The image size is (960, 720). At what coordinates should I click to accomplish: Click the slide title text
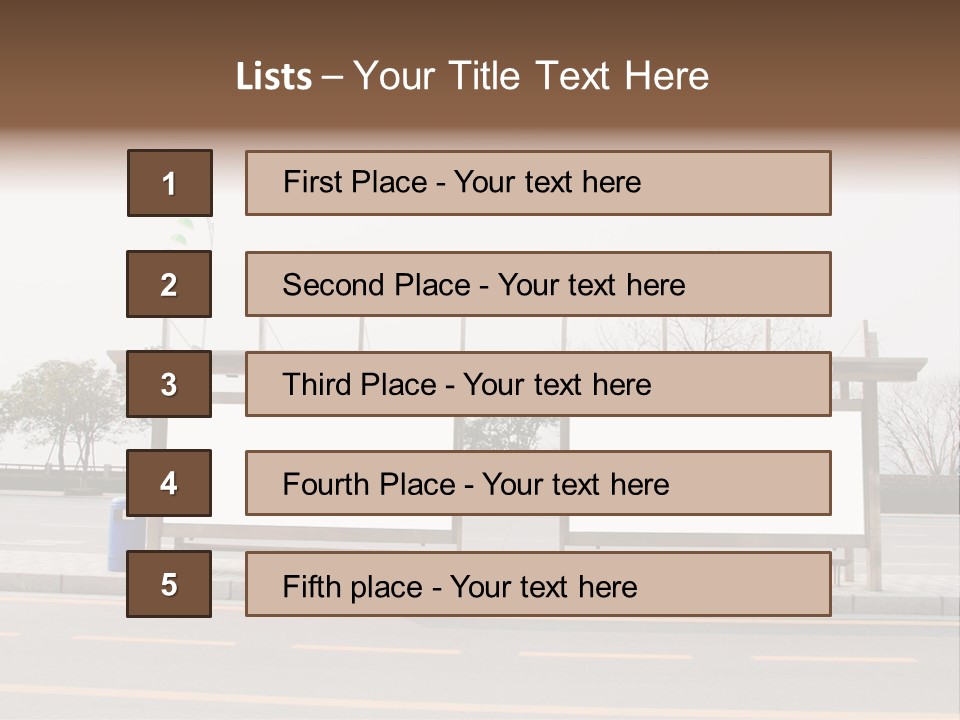point(472,76)
